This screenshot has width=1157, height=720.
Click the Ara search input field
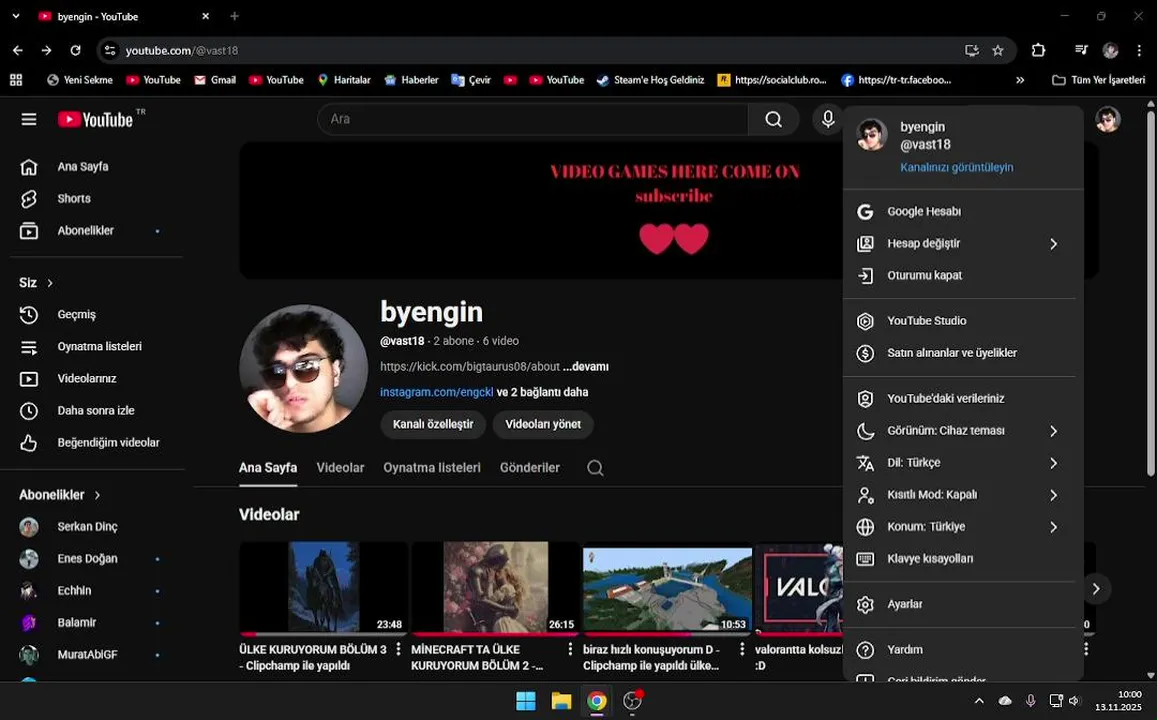533,119
